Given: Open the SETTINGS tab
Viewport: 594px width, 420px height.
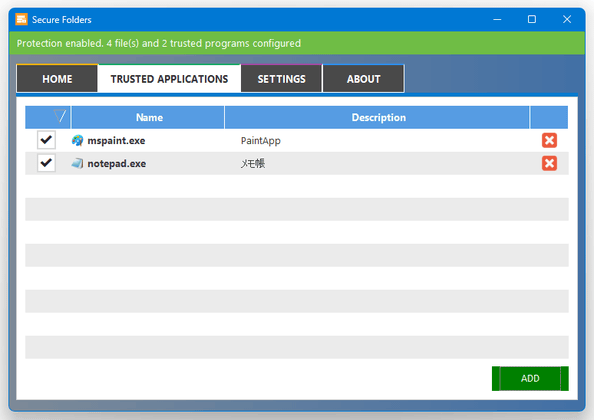Looking at the screenshot, I should pos(281,79).
